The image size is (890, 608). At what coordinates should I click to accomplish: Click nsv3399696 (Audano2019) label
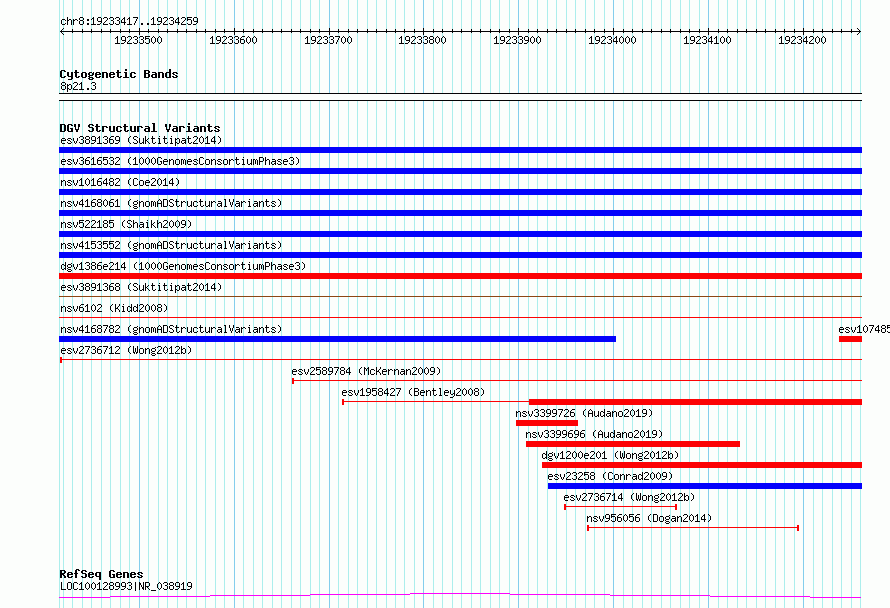[594, 434]
